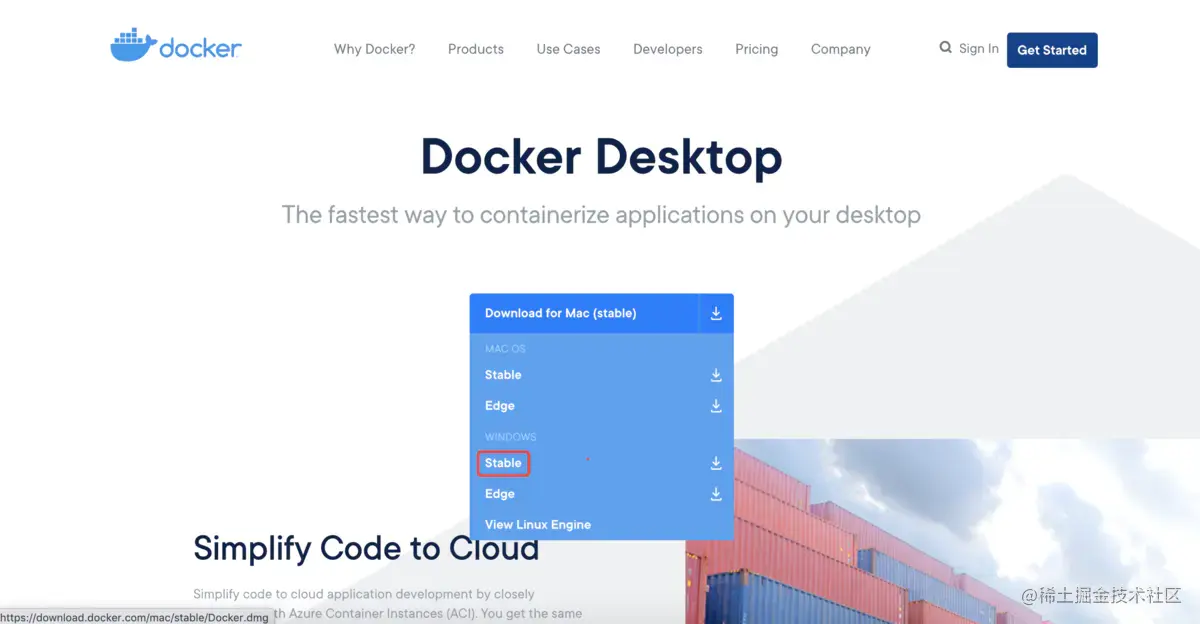Viewport: 1200px width, 624px height.
Task: Click download arrow beside Download for Mac
Action: (716, 313)
